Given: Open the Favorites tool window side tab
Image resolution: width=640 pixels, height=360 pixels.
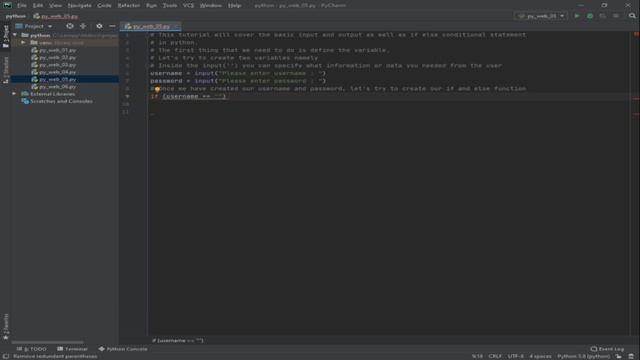Looking at the screenshot, I should click(6, 327).
